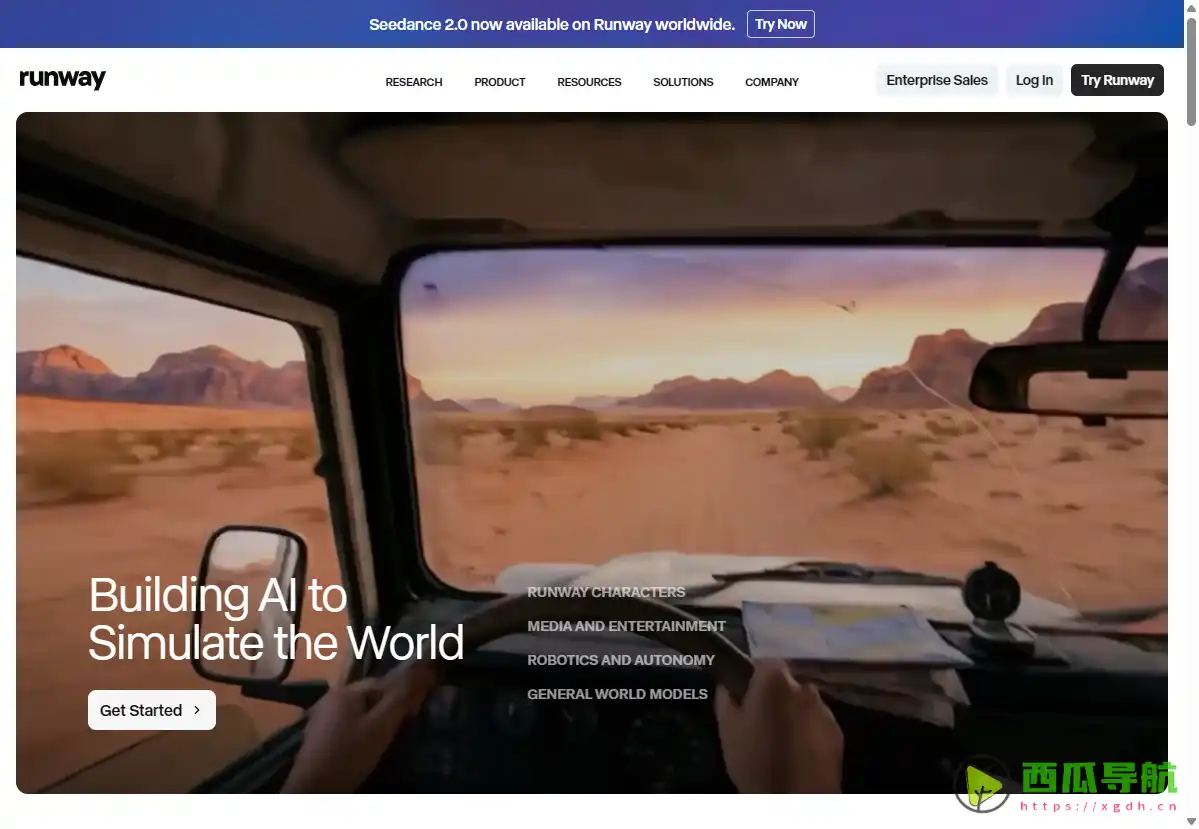This screenshot has height=829, width=1199.
Task: Open the Company navigation menu
Action: pos(771,82)
